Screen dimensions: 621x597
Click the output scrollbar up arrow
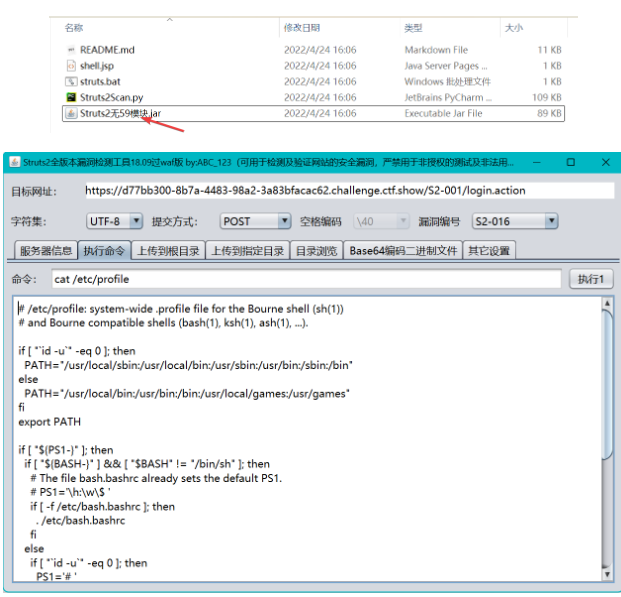607,303
